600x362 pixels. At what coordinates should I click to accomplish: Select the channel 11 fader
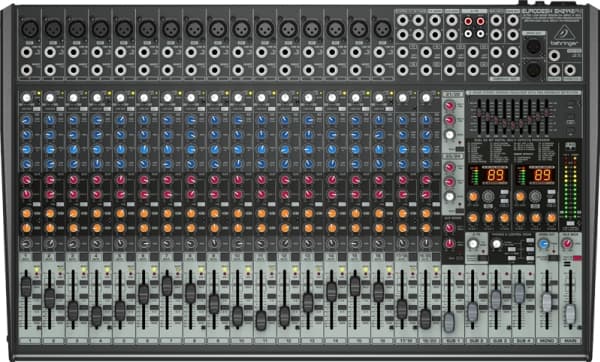(x=261, y=320)
